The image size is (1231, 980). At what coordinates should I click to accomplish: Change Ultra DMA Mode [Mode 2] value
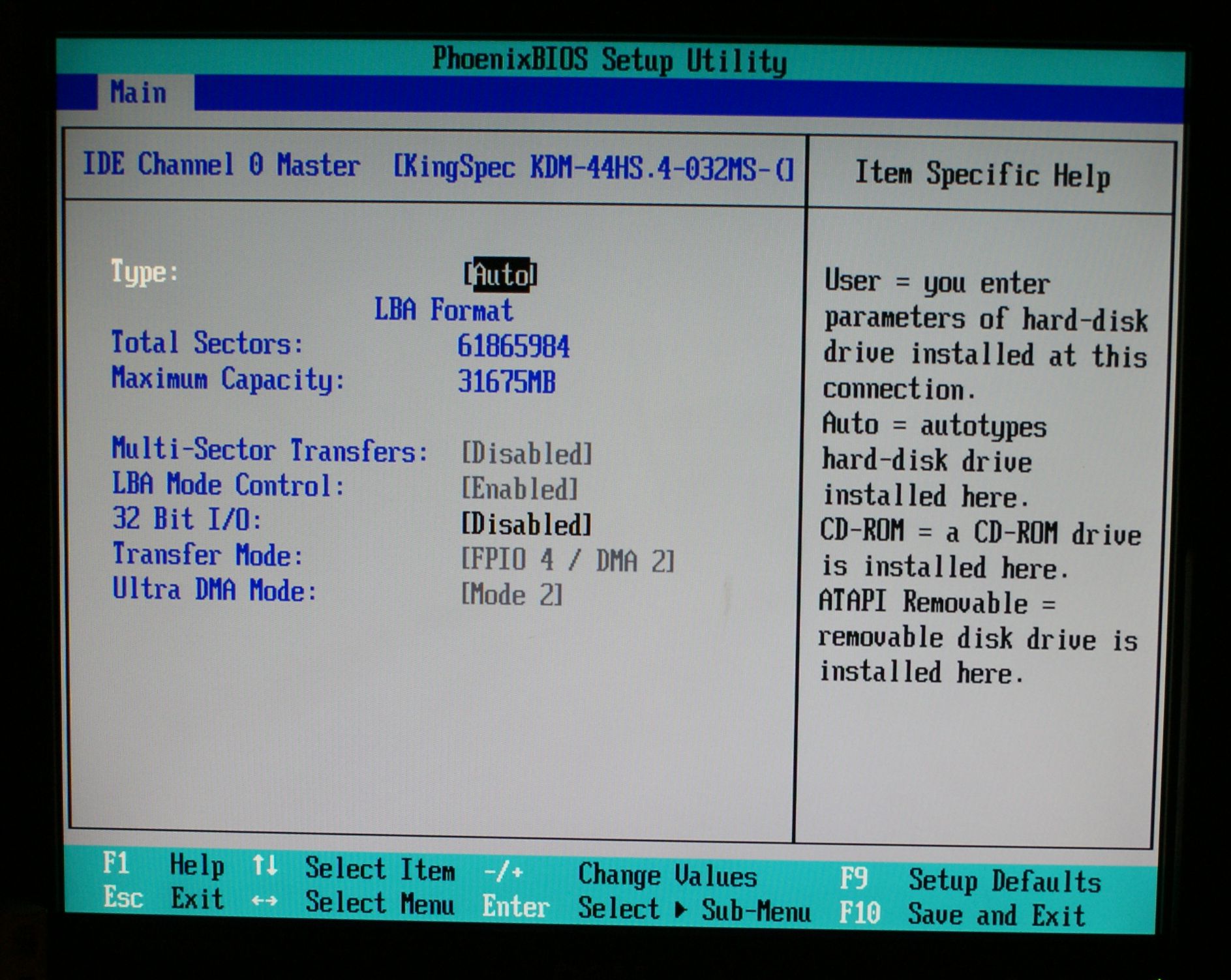511,595
